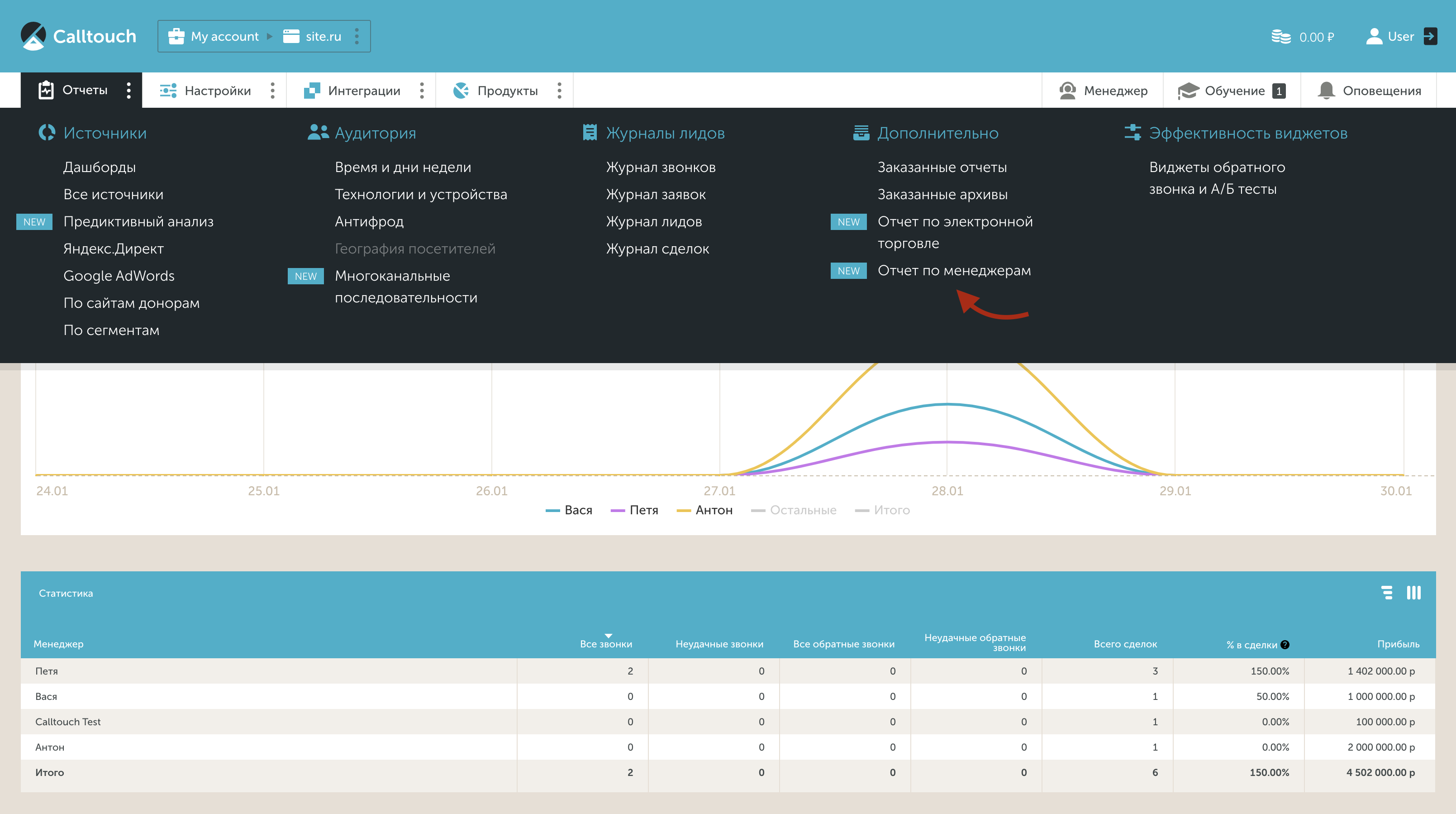Click the Менеджер headset icon
The width and height of the screenshot is (1456, 814).
click(x=1067, y=91)
